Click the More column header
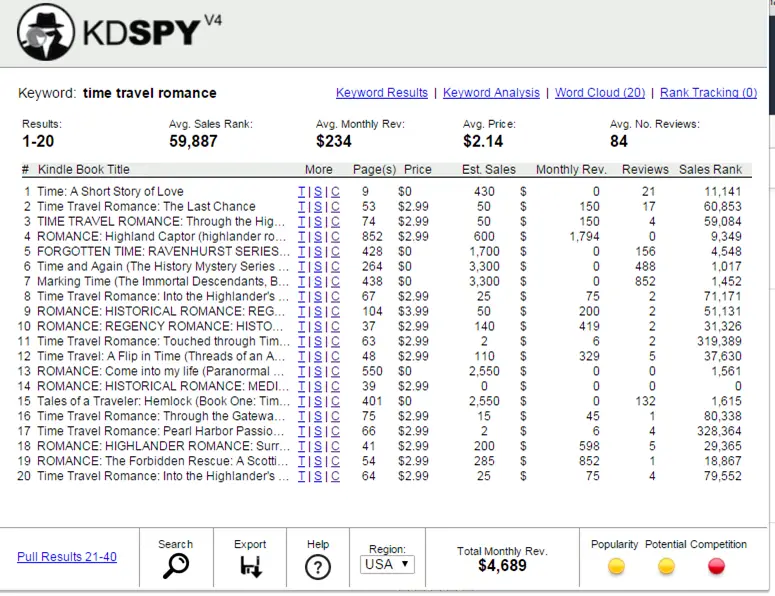Viewport: 775px width, 596px height. (x=318, y=170)
